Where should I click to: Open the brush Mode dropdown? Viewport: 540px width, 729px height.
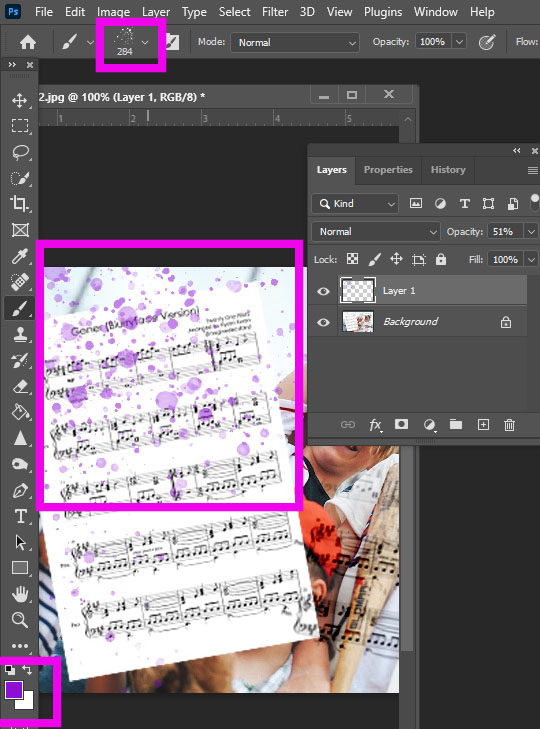coord(295,43)
